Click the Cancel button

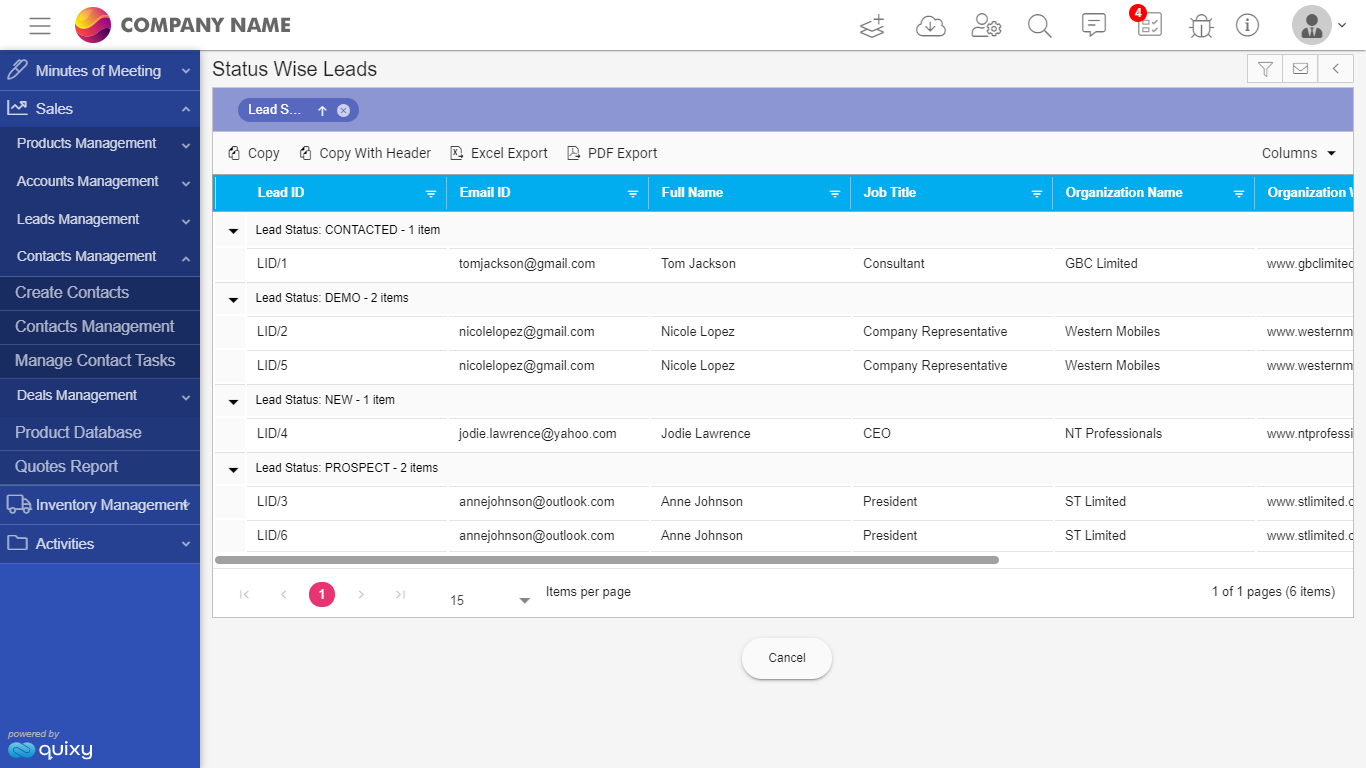pyautogui.click(x=786, y=658)
